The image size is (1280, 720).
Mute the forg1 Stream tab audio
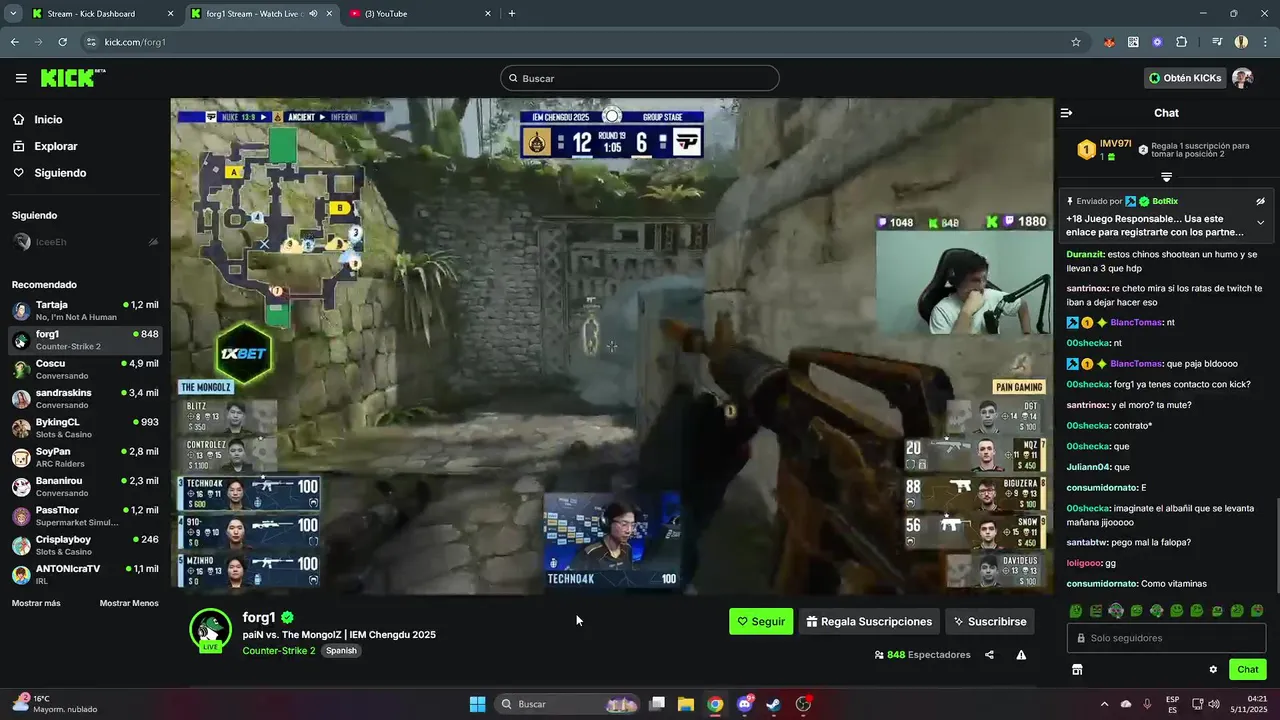pos(313,14)
